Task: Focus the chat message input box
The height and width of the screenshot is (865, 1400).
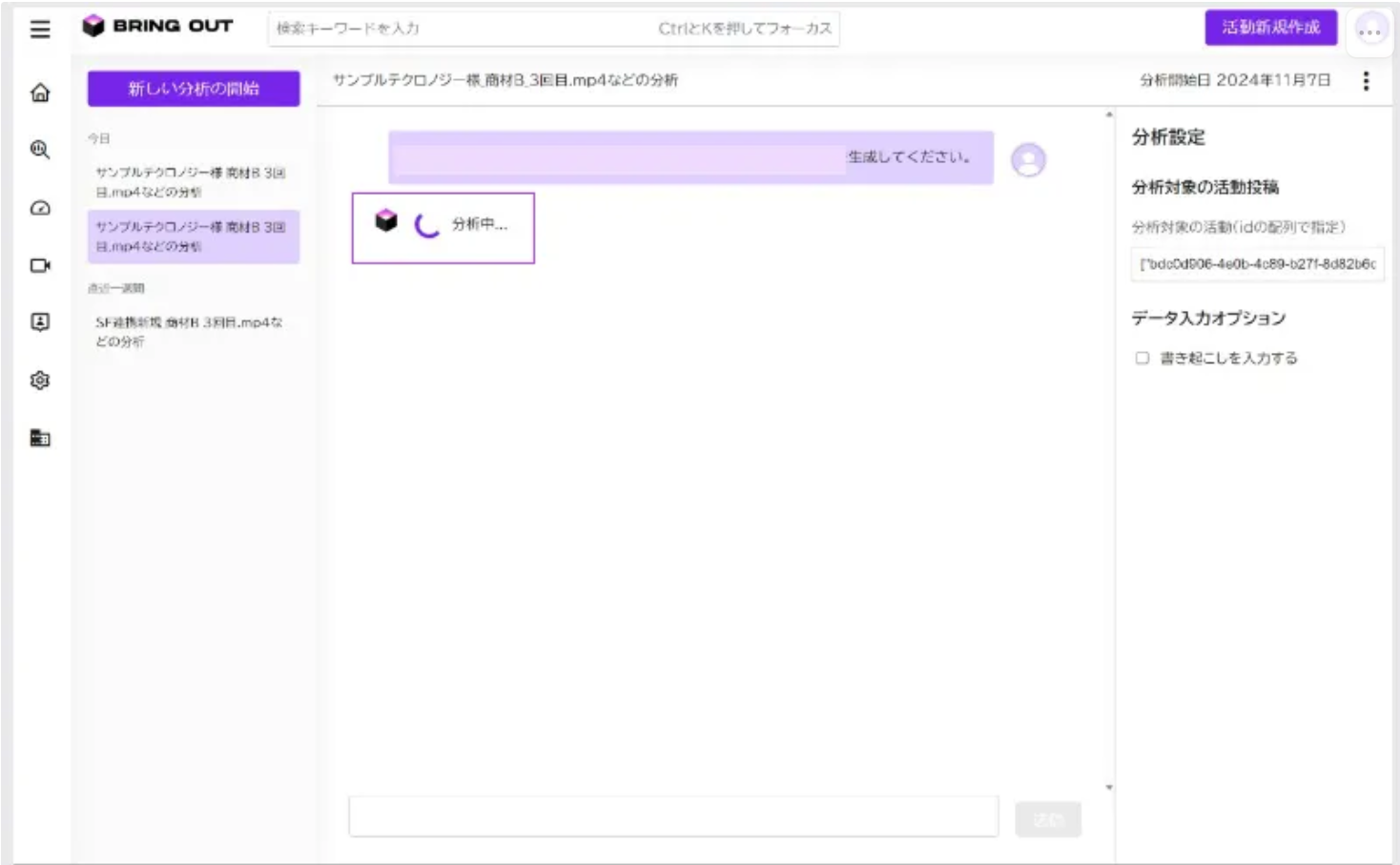Action: pos(673,817)
